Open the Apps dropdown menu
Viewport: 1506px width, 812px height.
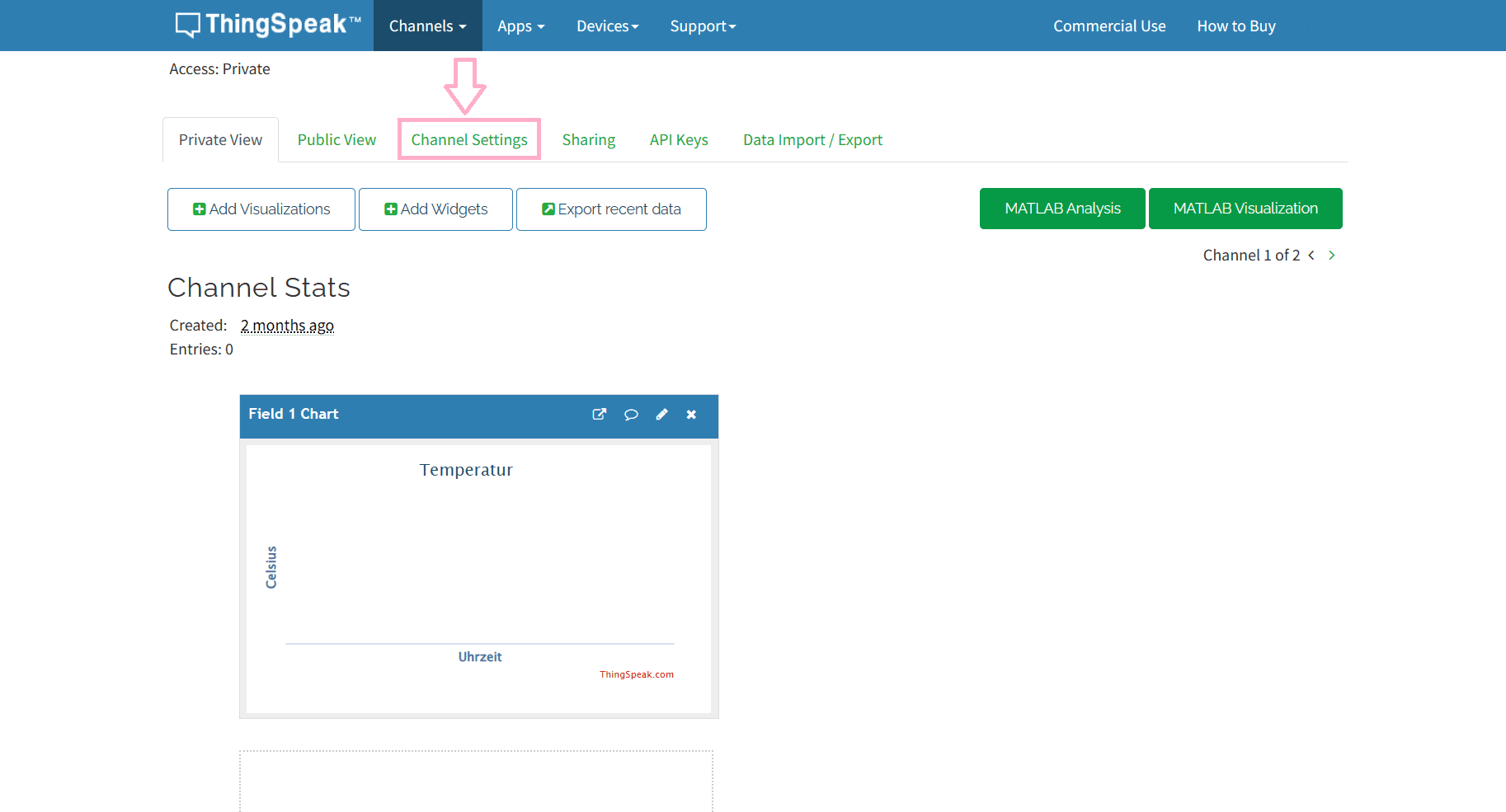click(x=520, y=26)
